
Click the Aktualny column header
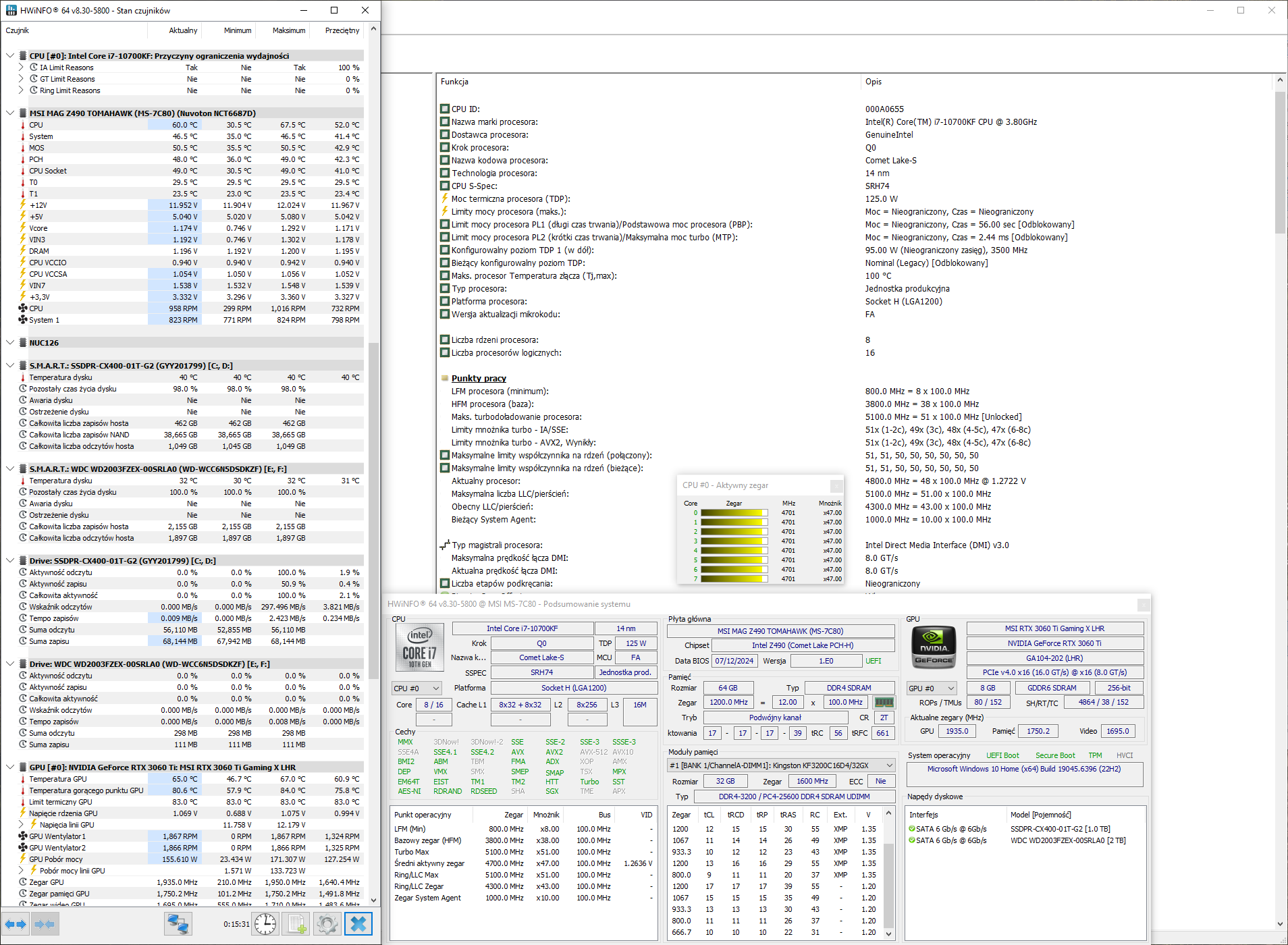(x=183, y=30)
